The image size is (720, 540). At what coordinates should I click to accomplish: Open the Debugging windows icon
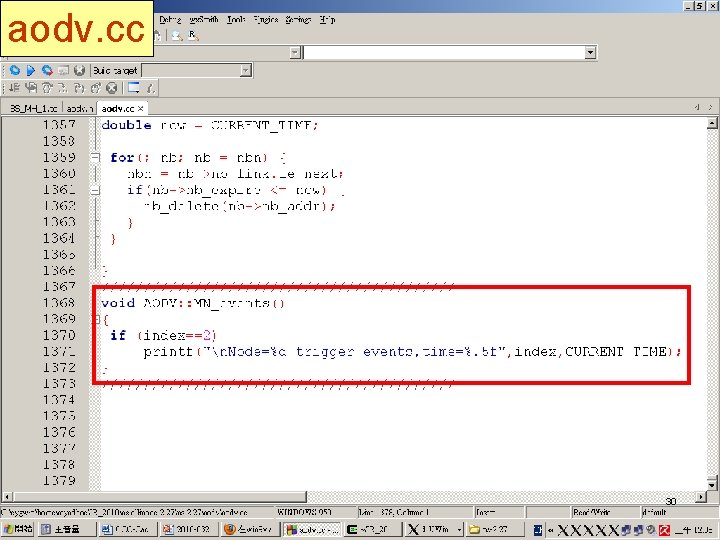tap(134, 88)
